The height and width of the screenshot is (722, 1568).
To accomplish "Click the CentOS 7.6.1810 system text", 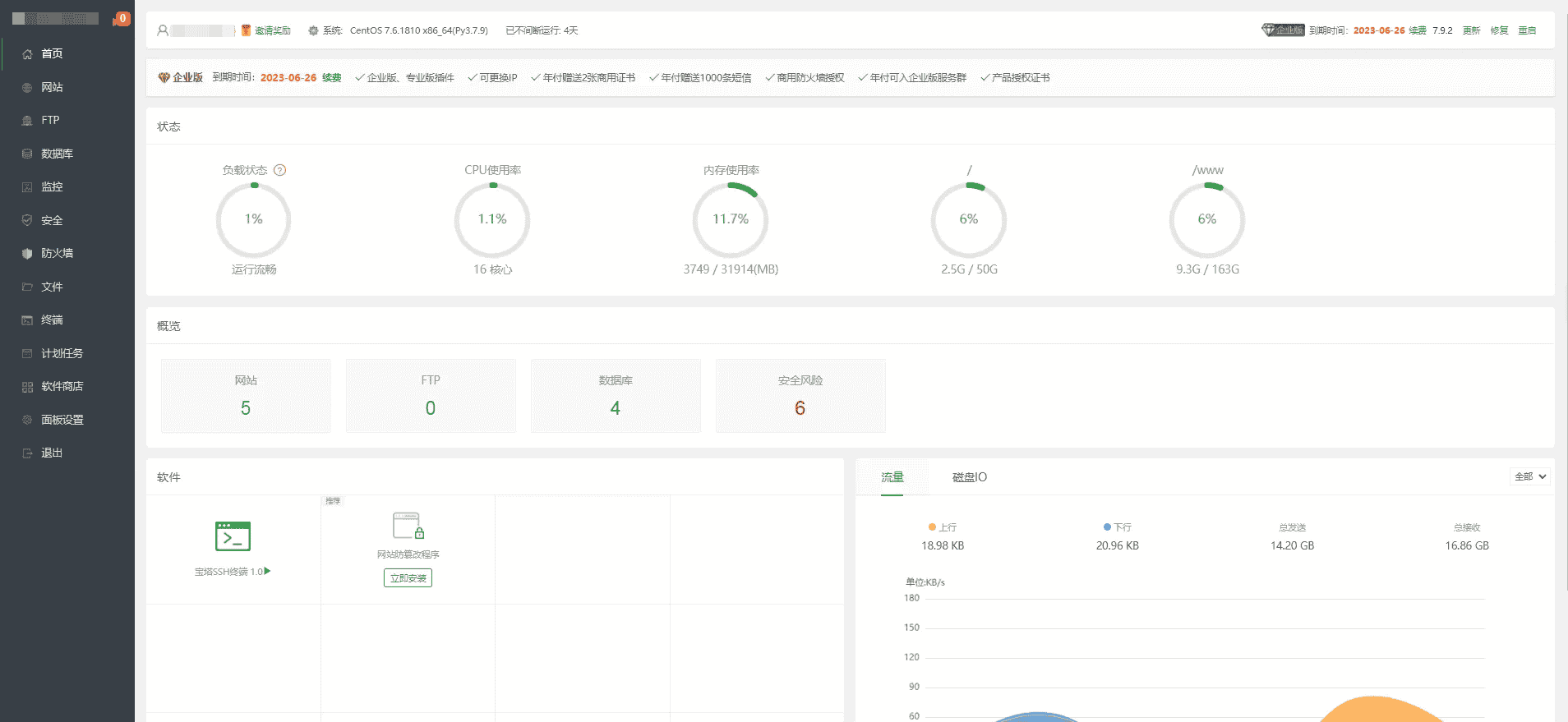I will [x=419, y=30].
